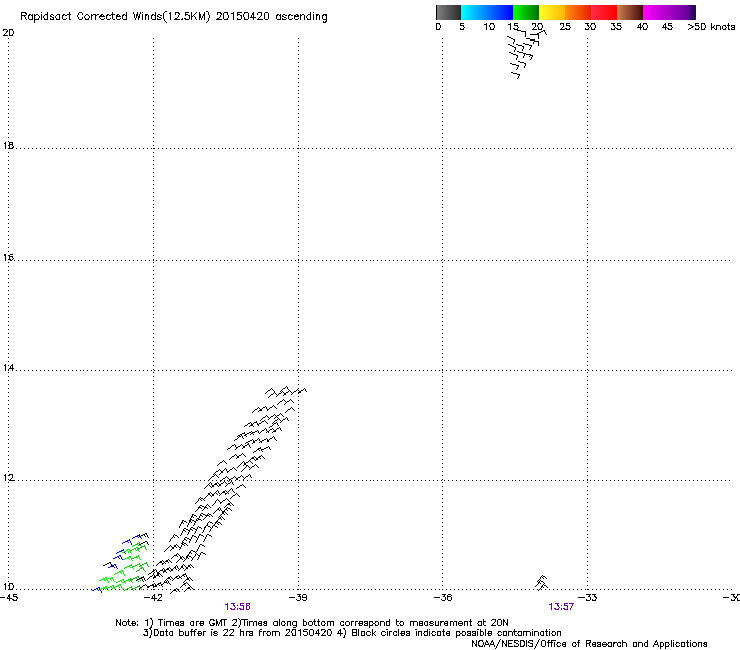The height and width of the screenshot is (650, 740).
Task: Click the magenta-purple 40-50 knots legend segment
Action: pyautogui.click(x=669, y=12)
